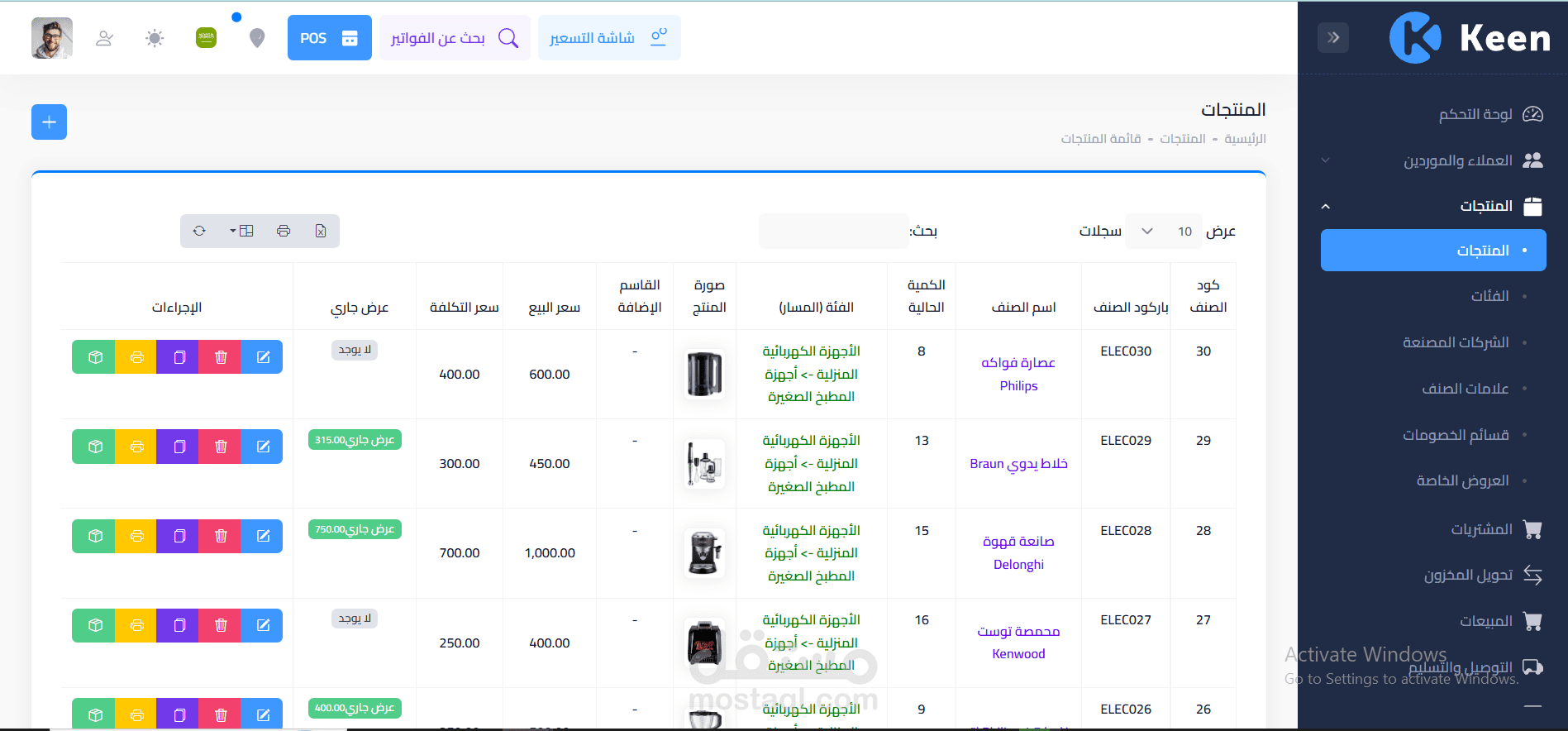Open الفئات submenu item
This screenshot has height=731, width=1568.
click(x=1490, y=296)
